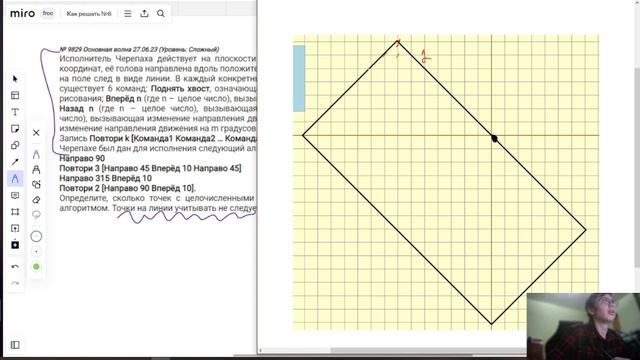Redo the last action
The image size is (640, 360).
(15, 283)
